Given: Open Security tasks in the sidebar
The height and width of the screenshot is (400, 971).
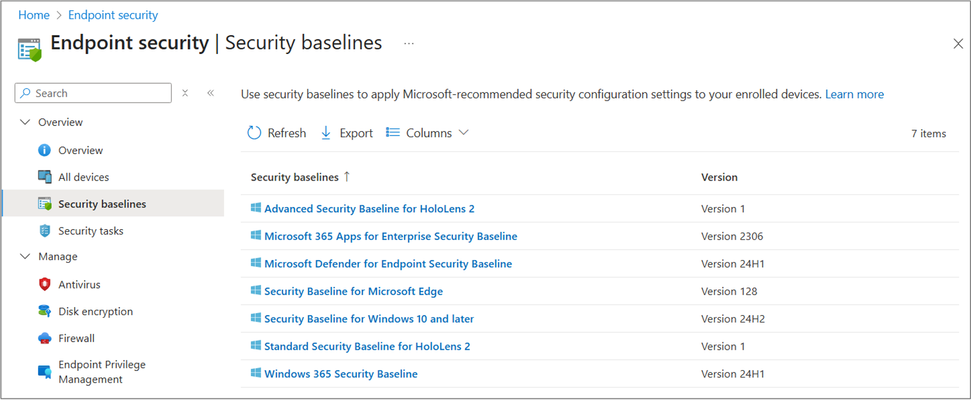Looking at the screenshot, I should [91, 231].
